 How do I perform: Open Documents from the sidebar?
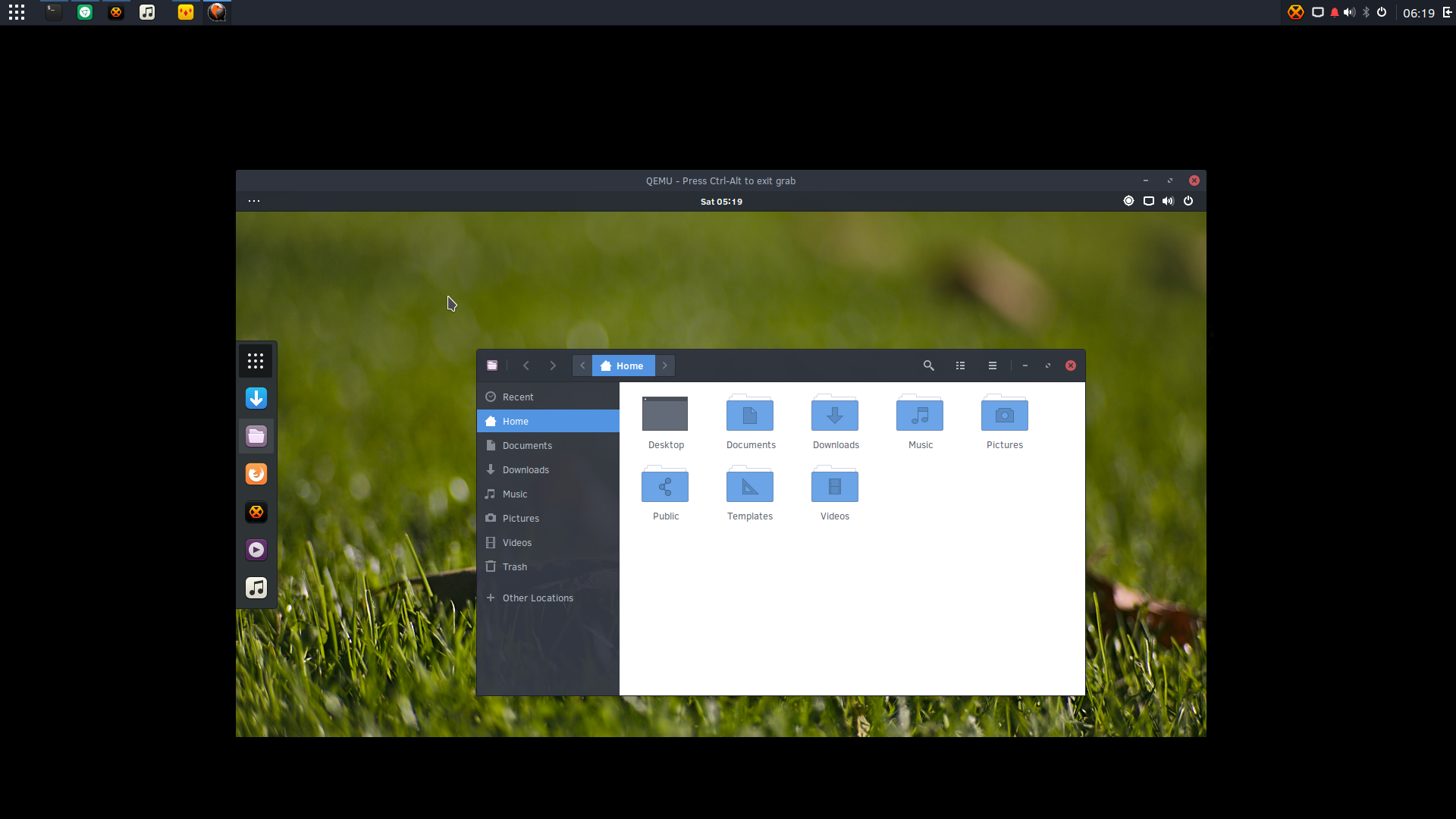(x=548, y=446)
